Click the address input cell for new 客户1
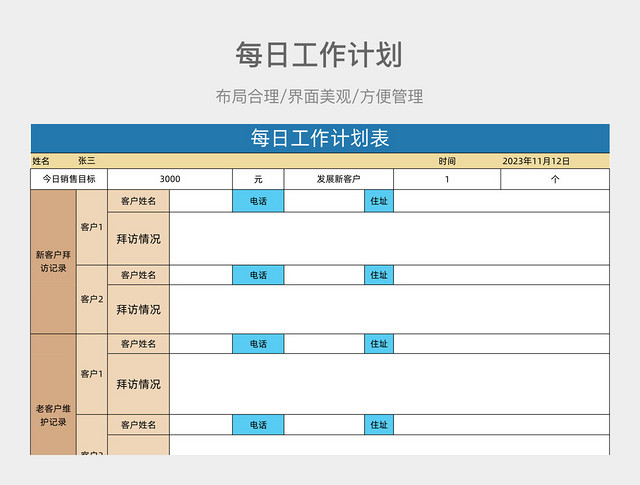Screen dimensions: 640x485 point(502,201)
